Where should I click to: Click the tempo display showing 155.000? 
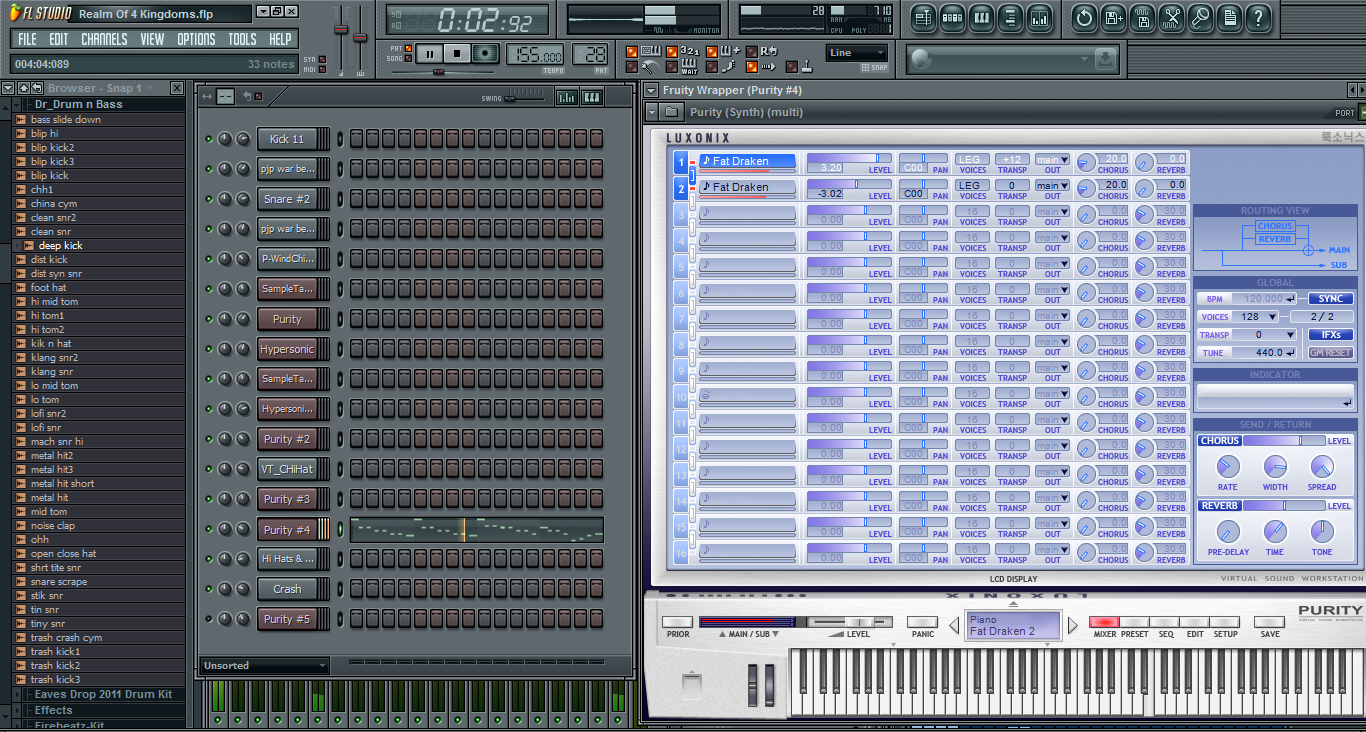pyautogui.click(x=536, y=55)
